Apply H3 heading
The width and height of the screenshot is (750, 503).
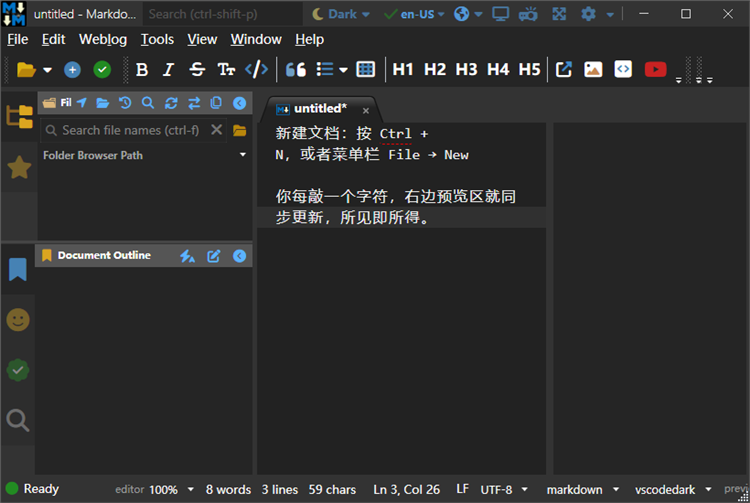[x=466, y=70]
